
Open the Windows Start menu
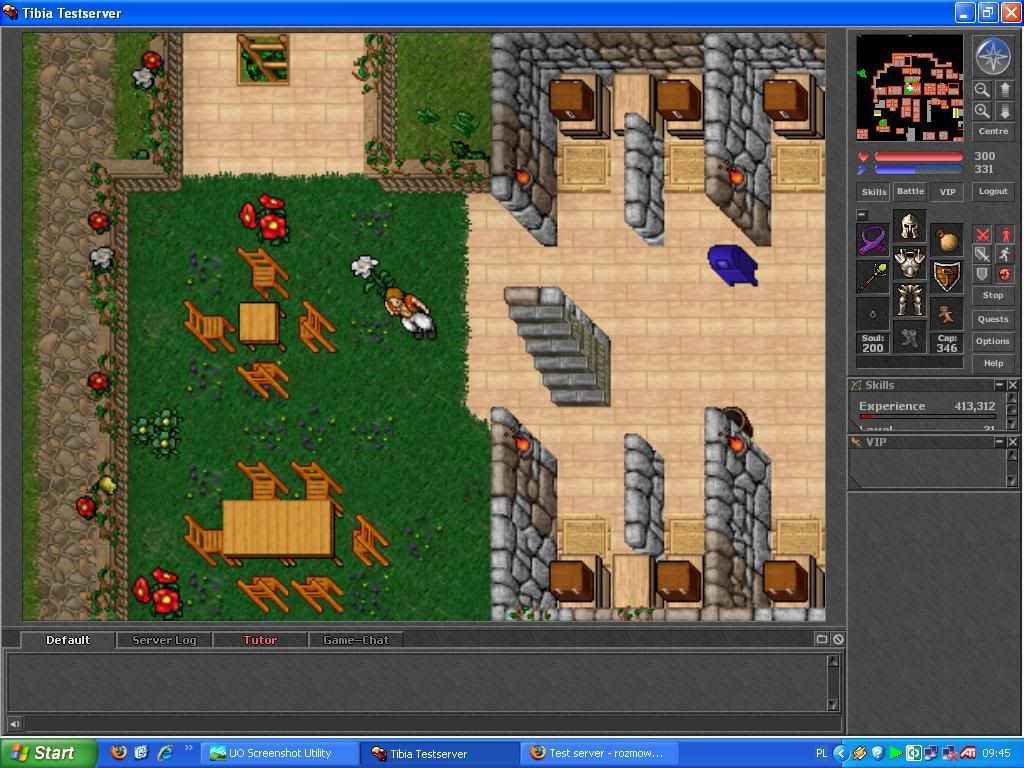point(48,753)
